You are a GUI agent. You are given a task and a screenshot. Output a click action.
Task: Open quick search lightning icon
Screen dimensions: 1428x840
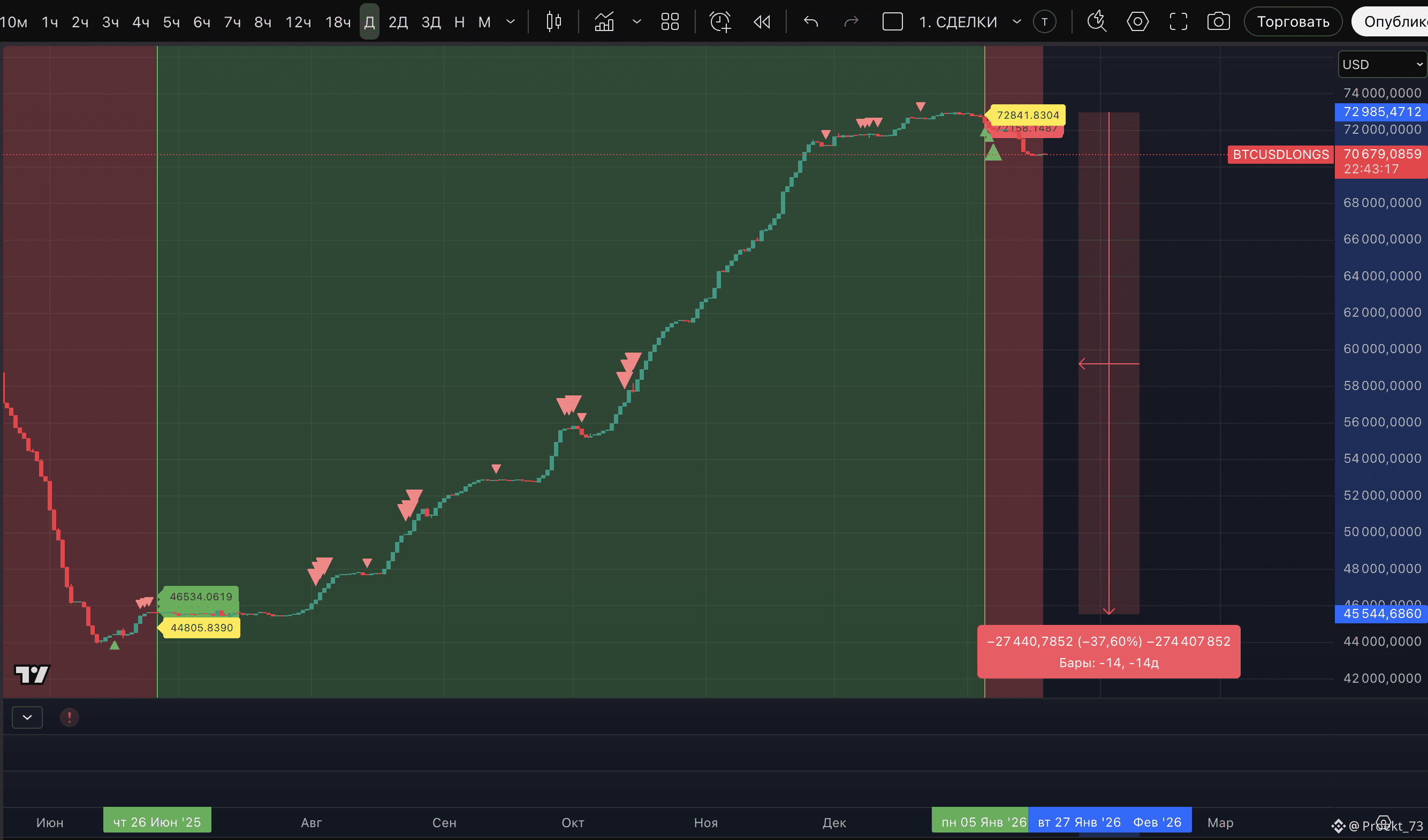point(1097,22)
